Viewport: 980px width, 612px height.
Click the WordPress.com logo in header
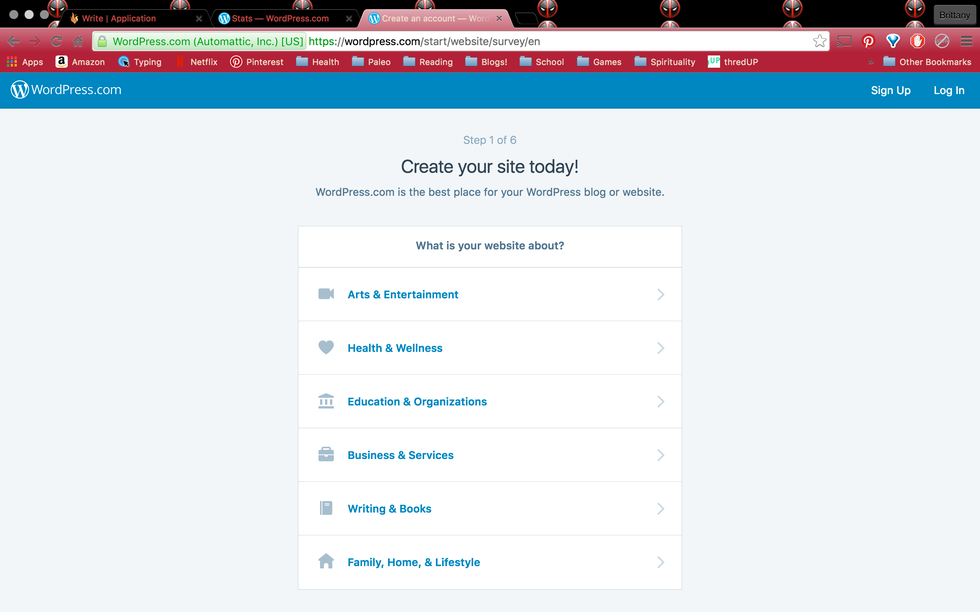point(66,90)
